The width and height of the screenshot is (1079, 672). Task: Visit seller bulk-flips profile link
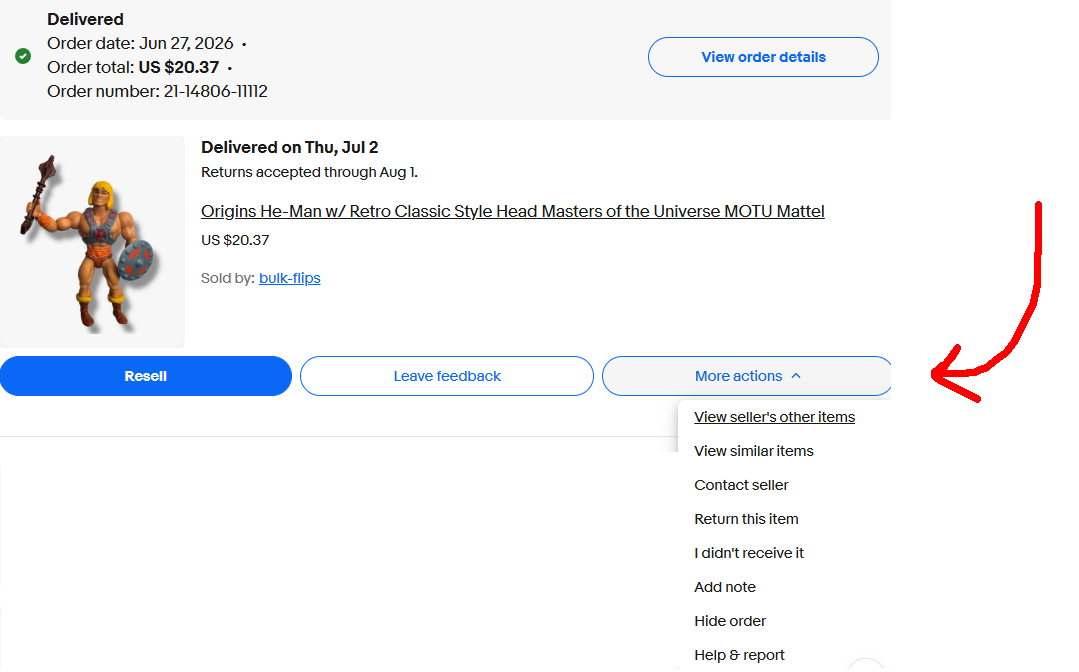coord(290,278)
